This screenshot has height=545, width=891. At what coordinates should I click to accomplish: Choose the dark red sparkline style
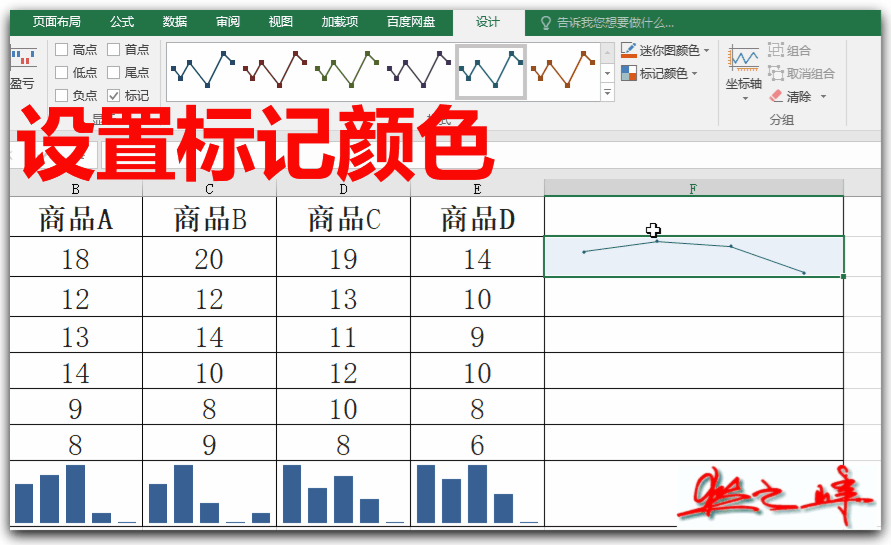point(275,69)
